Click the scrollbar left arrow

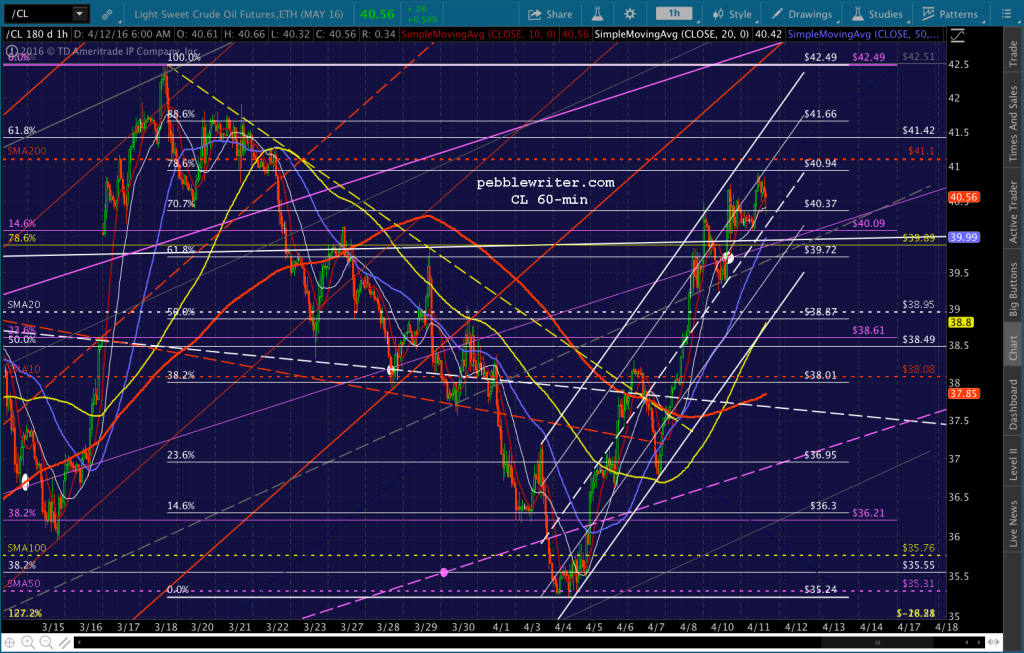79,643
